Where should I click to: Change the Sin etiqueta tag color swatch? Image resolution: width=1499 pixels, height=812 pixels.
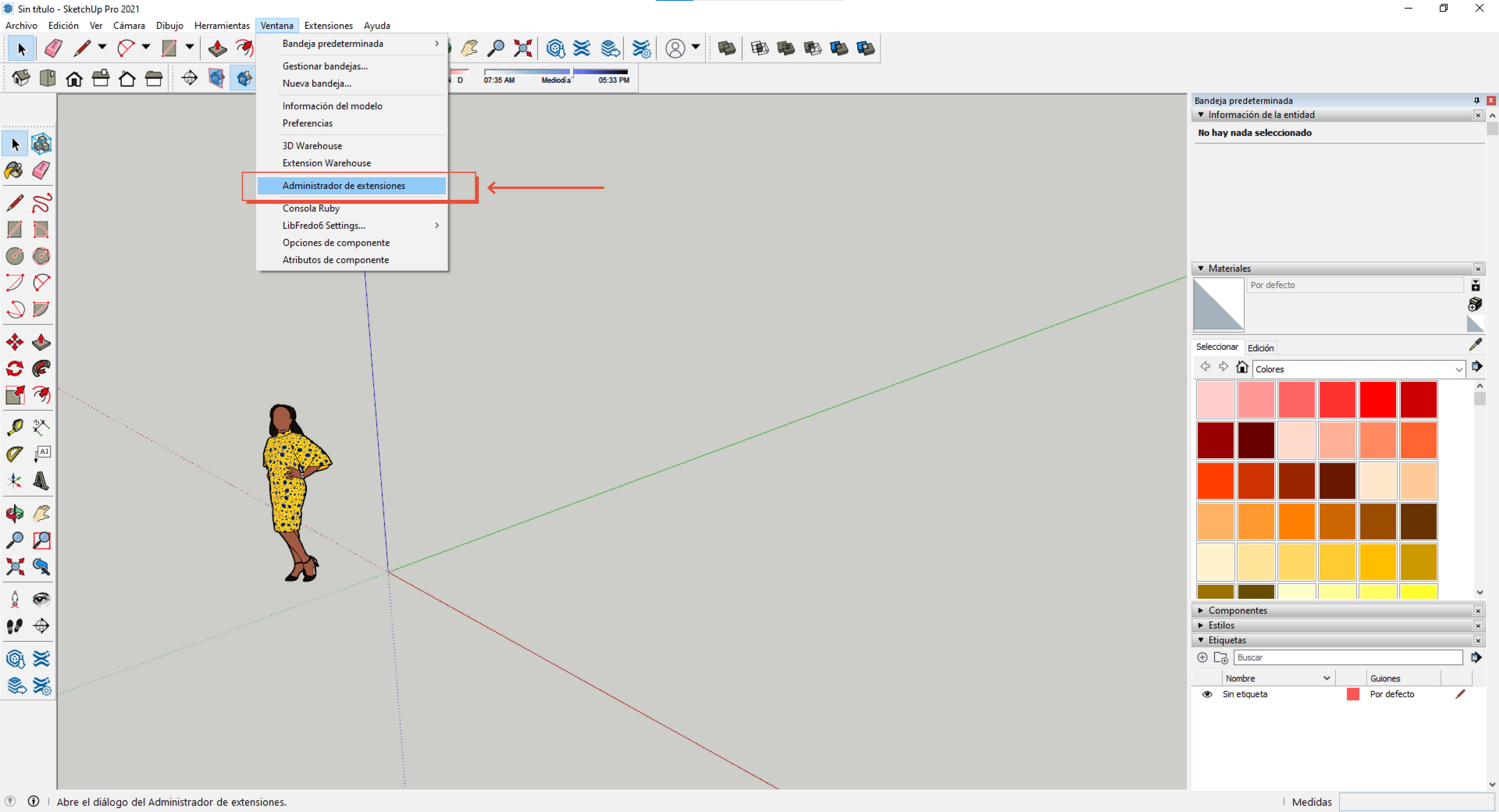pos(1352,694)
